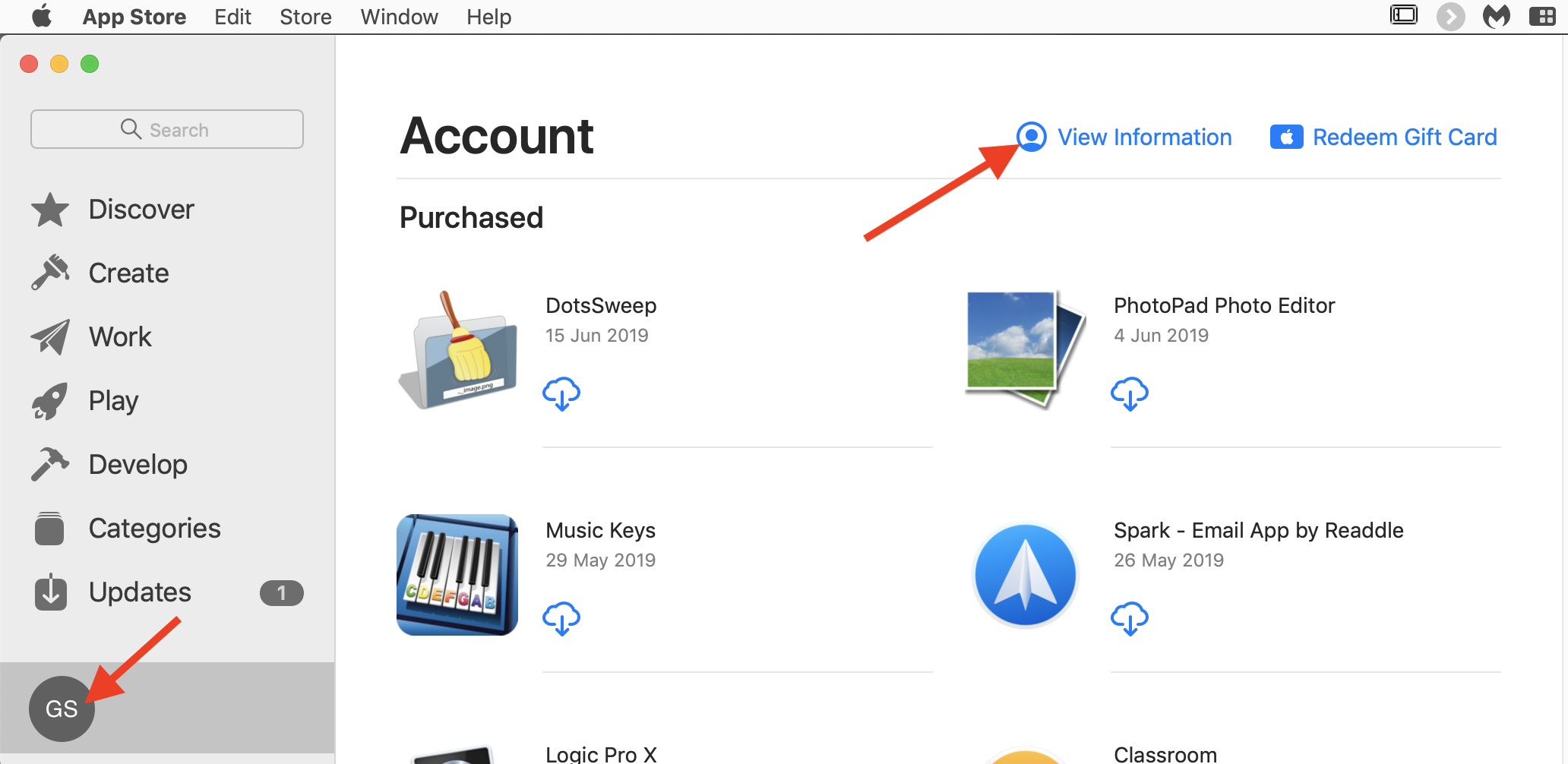Open the Music Keys piano icon
The width and height of the screenshot is (1568, 764).
point(457,575)
